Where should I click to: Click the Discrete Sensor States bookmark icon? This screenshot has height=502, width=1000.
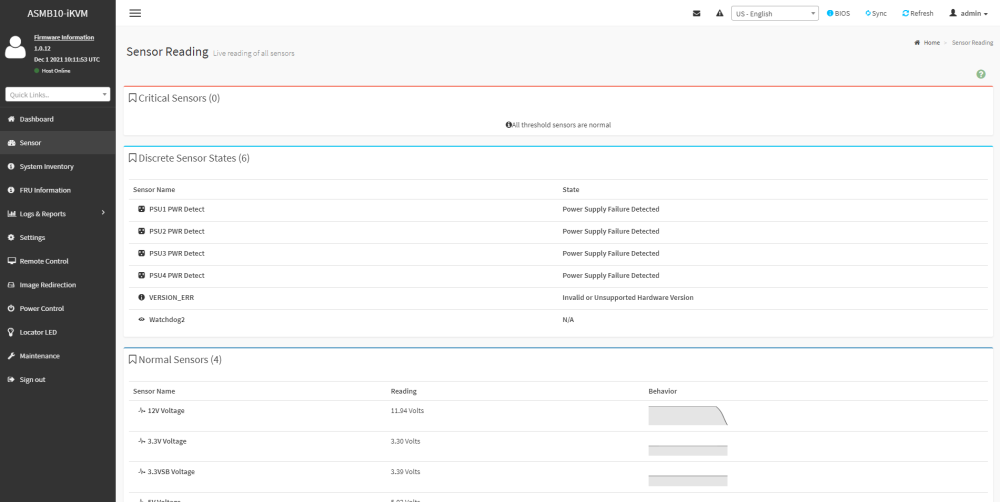[133, 158]
